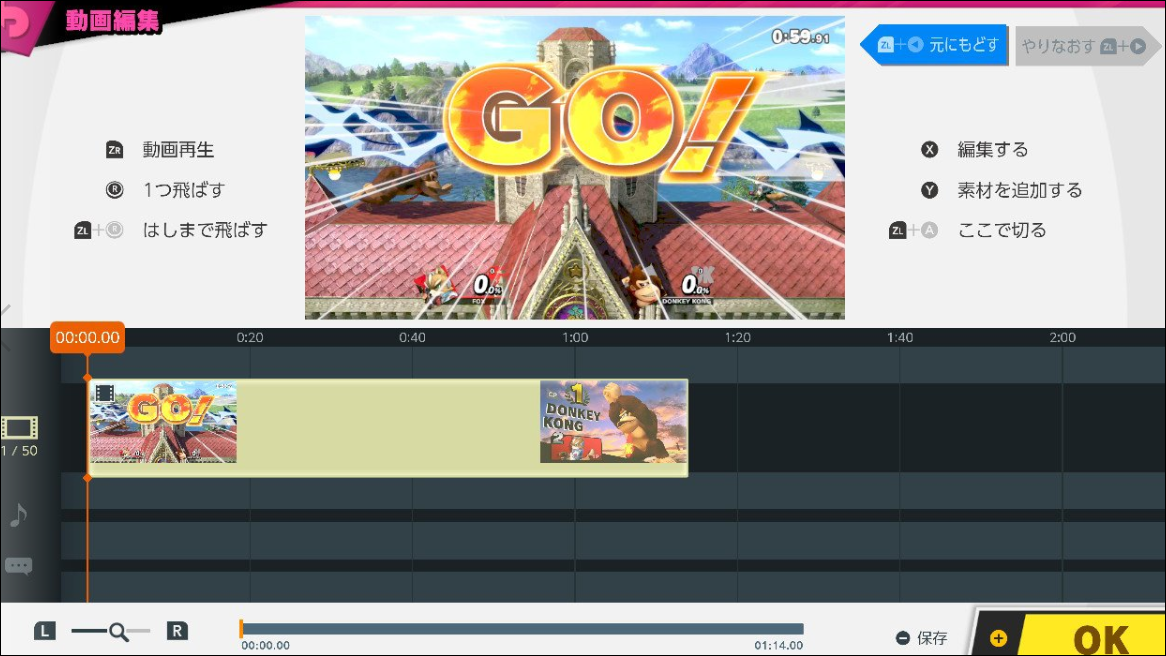Select the video track film icon
1166x656 pixels.
(19, 428)
